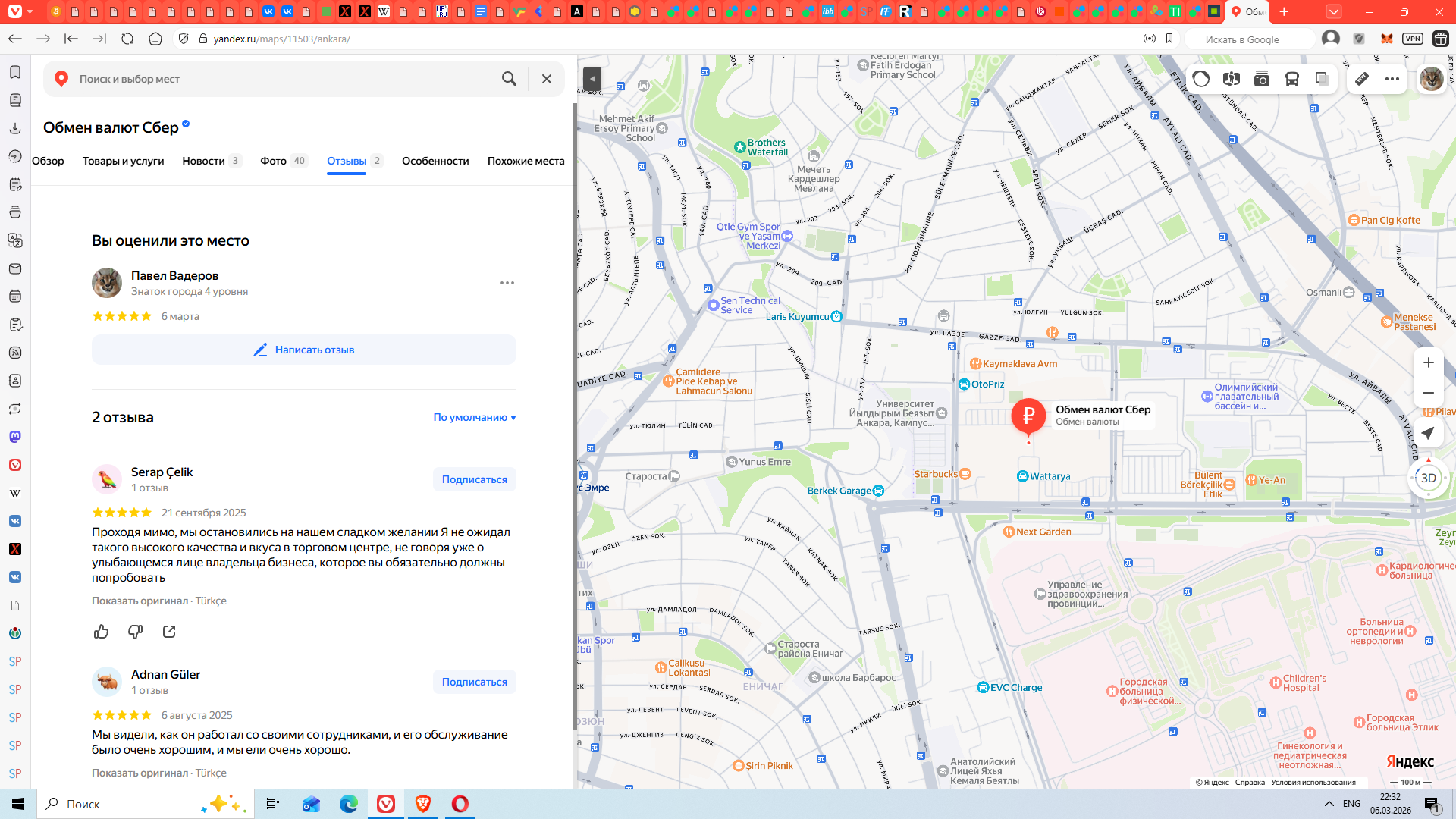The image size is (1456, 819).
Task: Open options menu for Павел Вадеров review
Action: pyautogui.click(x=507, y=283)
